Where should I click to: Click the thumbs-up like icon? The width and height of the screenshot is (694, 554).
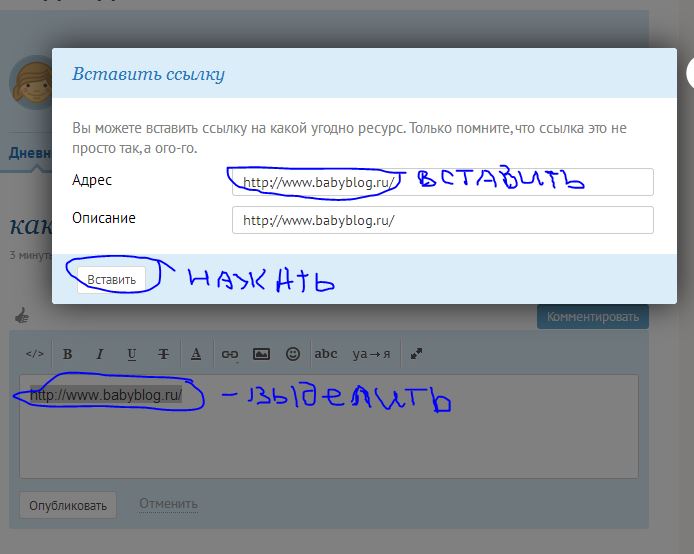click(x=22, y=316)
